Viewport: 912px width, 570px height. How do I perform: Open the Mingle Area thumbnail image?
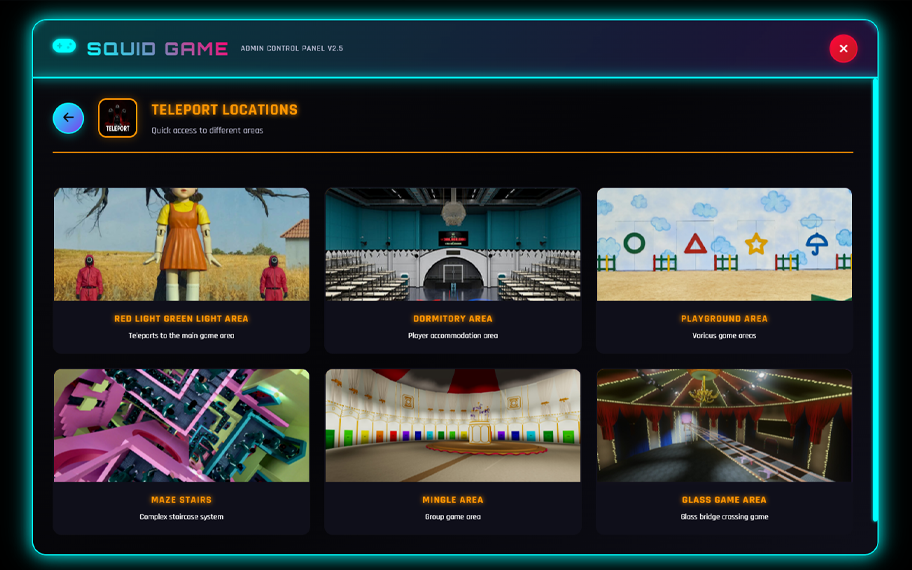point(453,425)
